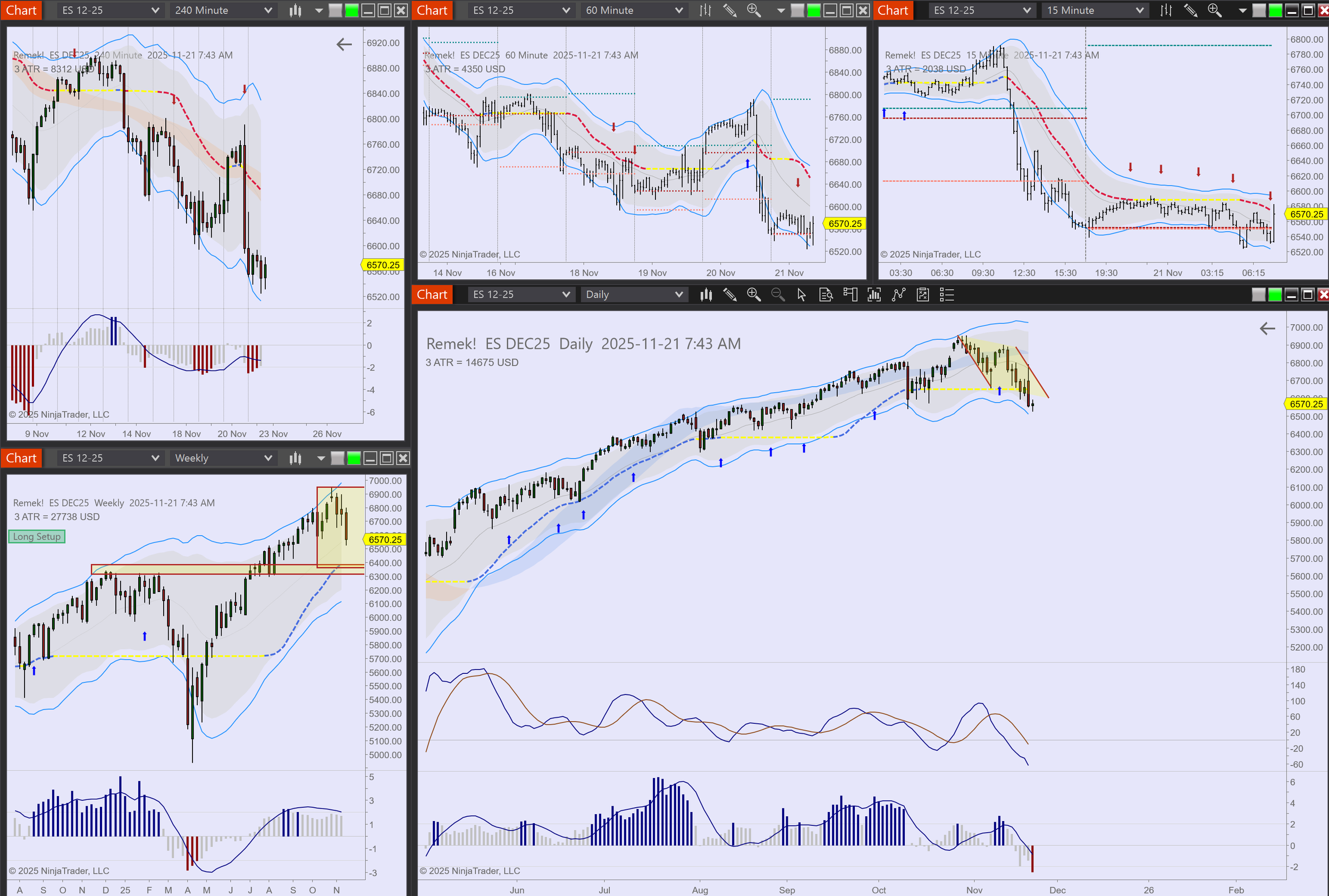The width and height of the screenshot is (1329, 896).
Task: Open bar style selector in 15 Minute chart
Action: coord(1166,10)
